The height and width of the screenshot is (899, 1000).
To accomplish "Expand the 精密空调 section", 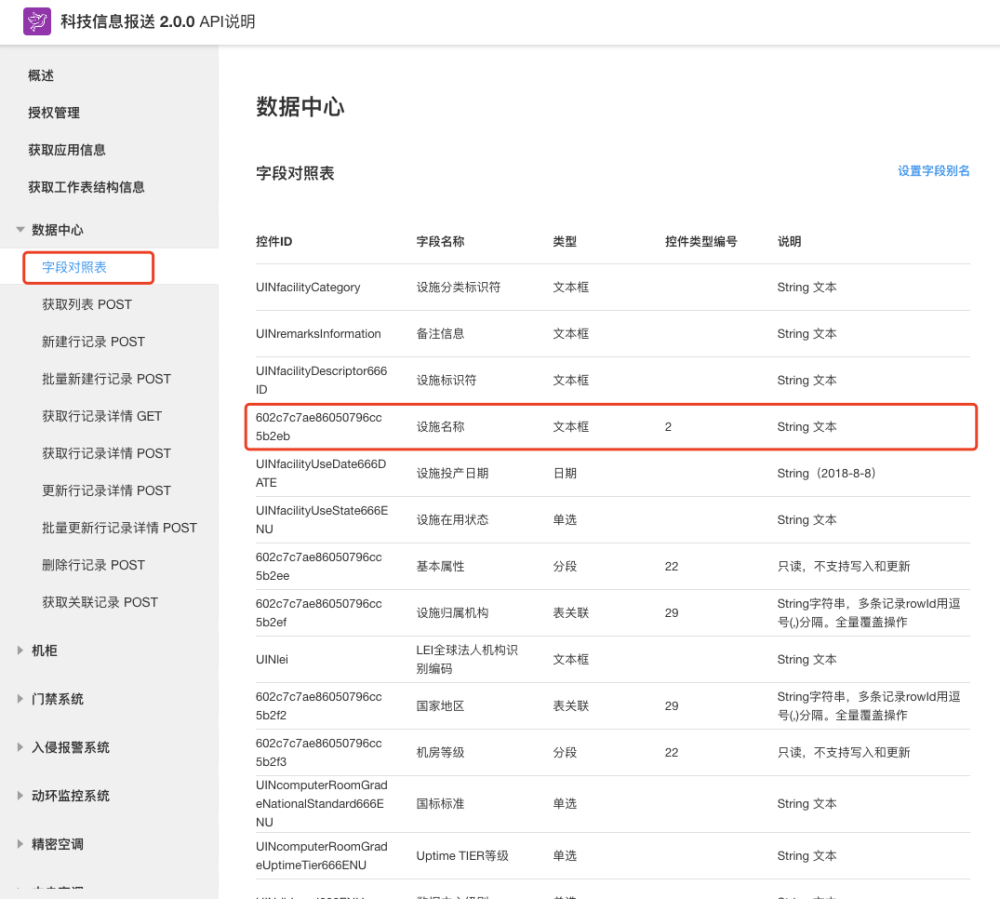I will pos(20,844).
